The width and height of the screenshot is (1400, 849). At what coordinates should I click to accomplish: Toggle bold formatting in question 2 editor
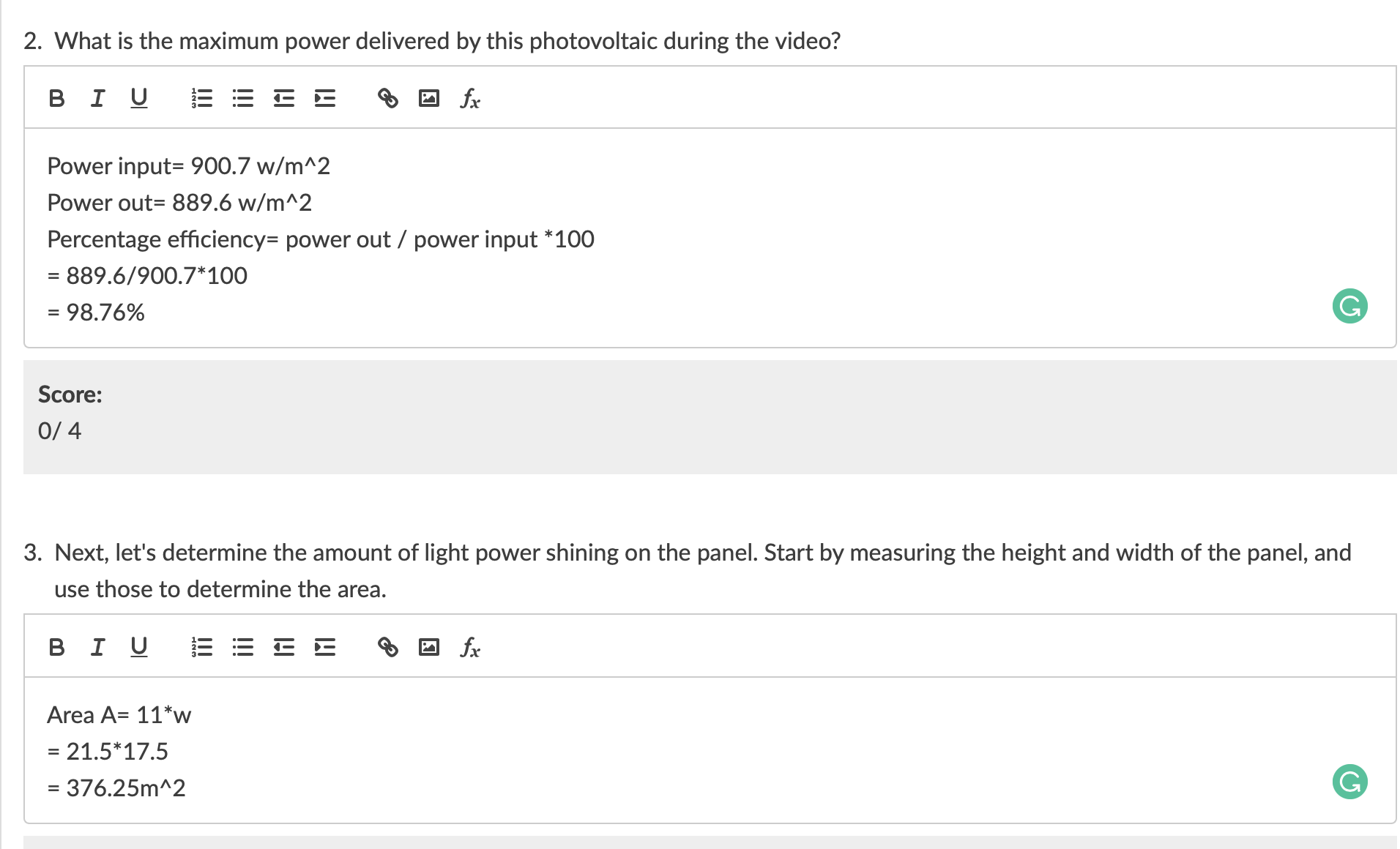[56, 97]
